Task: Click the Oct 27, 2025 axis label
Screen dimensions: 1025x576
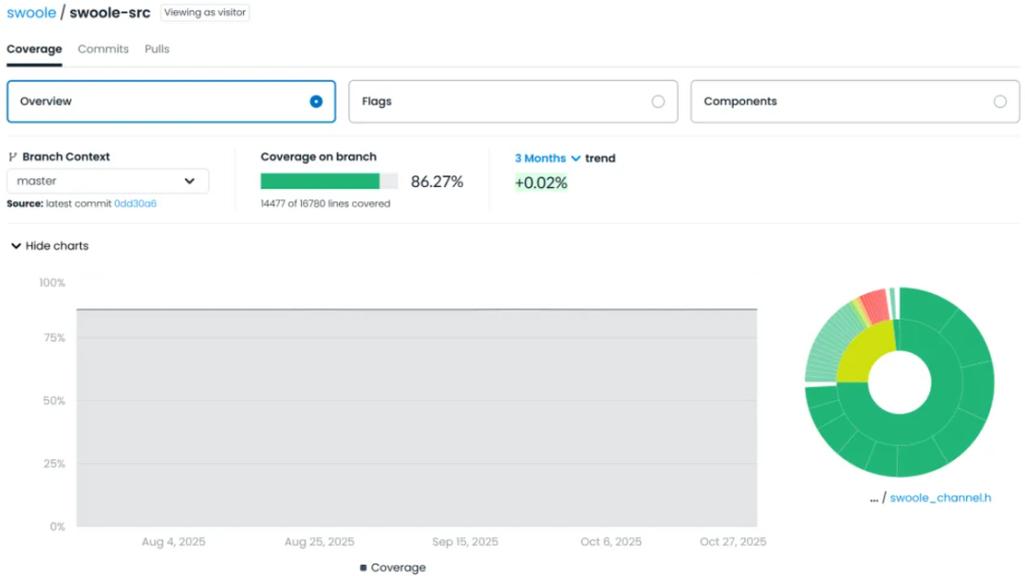Action: pos(733,541)
